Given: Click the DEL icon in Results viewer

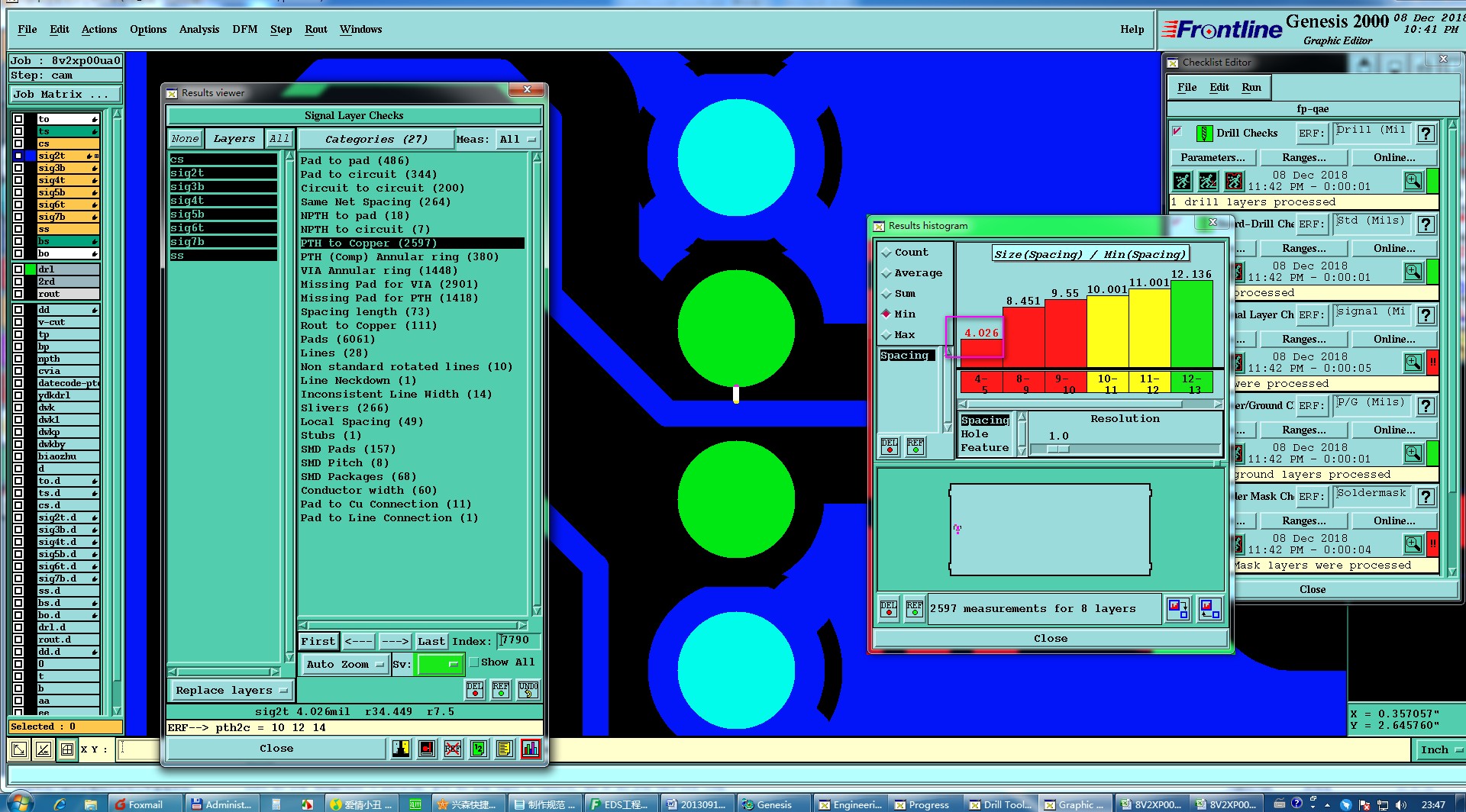Looking at the screenshot, I should coord(475,690).
